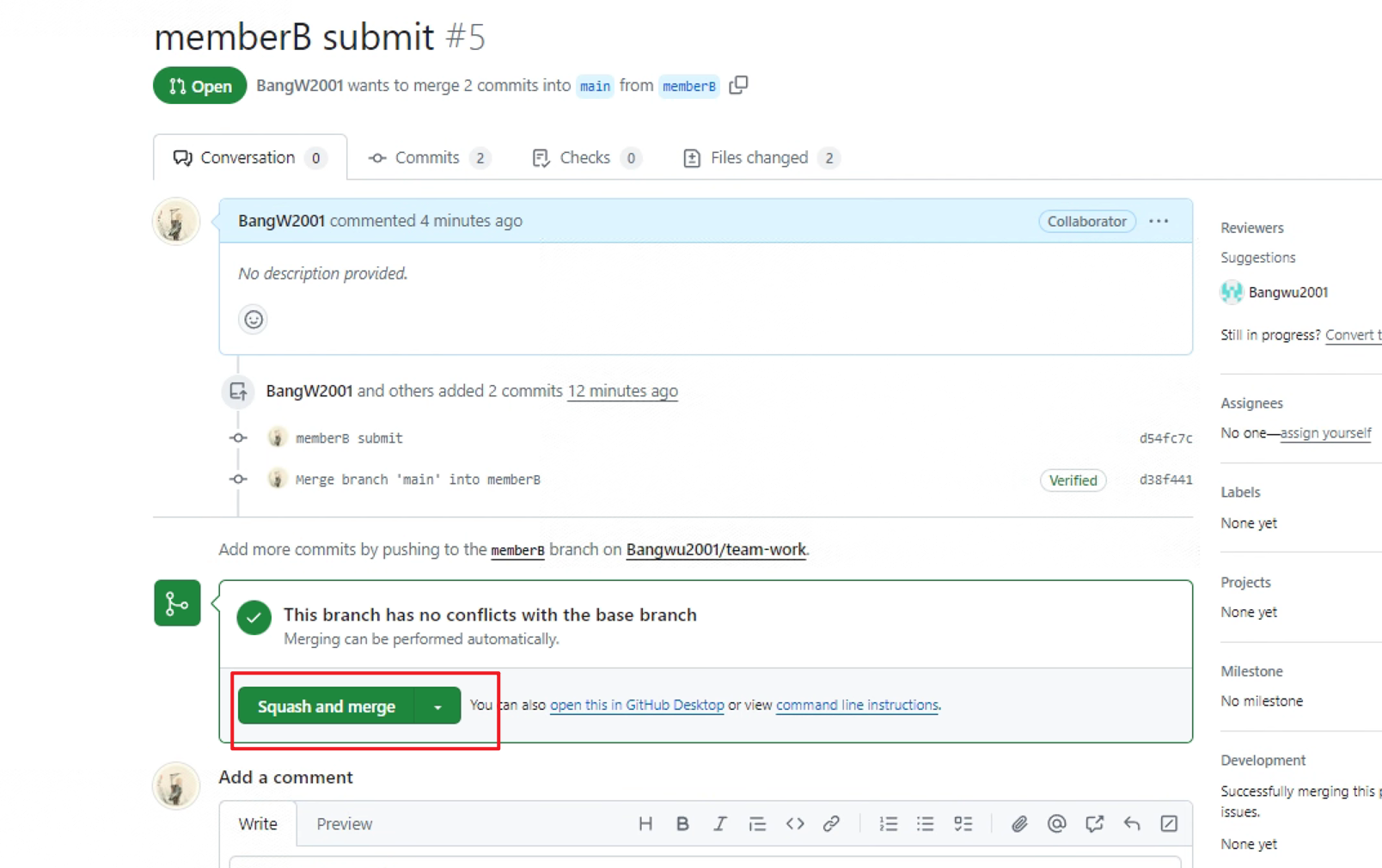Open the Files changed tab
This screenshot has height=868, width=1382.
pyautogui.click(x=761, y=158)
